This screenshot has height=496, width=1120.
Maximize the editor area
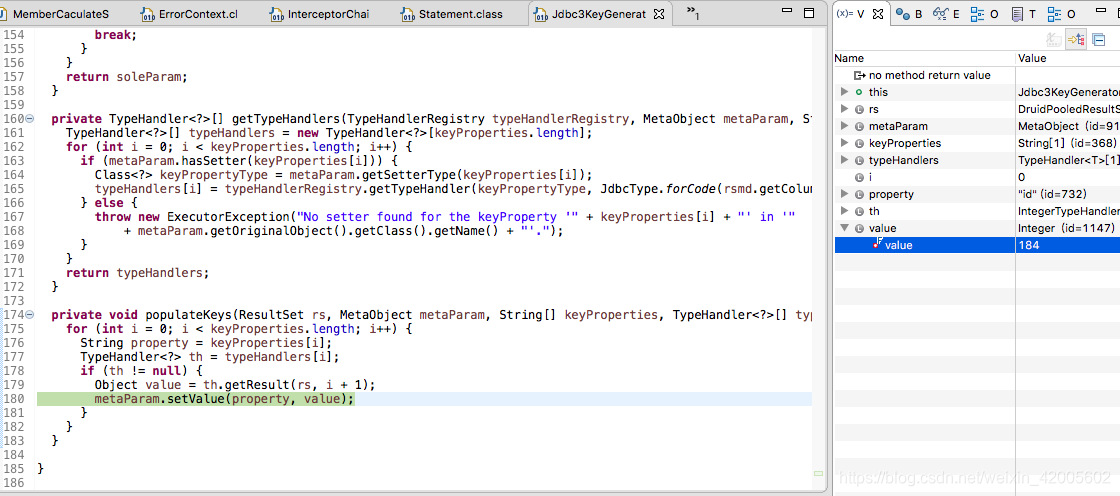click(x=809, y=12)
